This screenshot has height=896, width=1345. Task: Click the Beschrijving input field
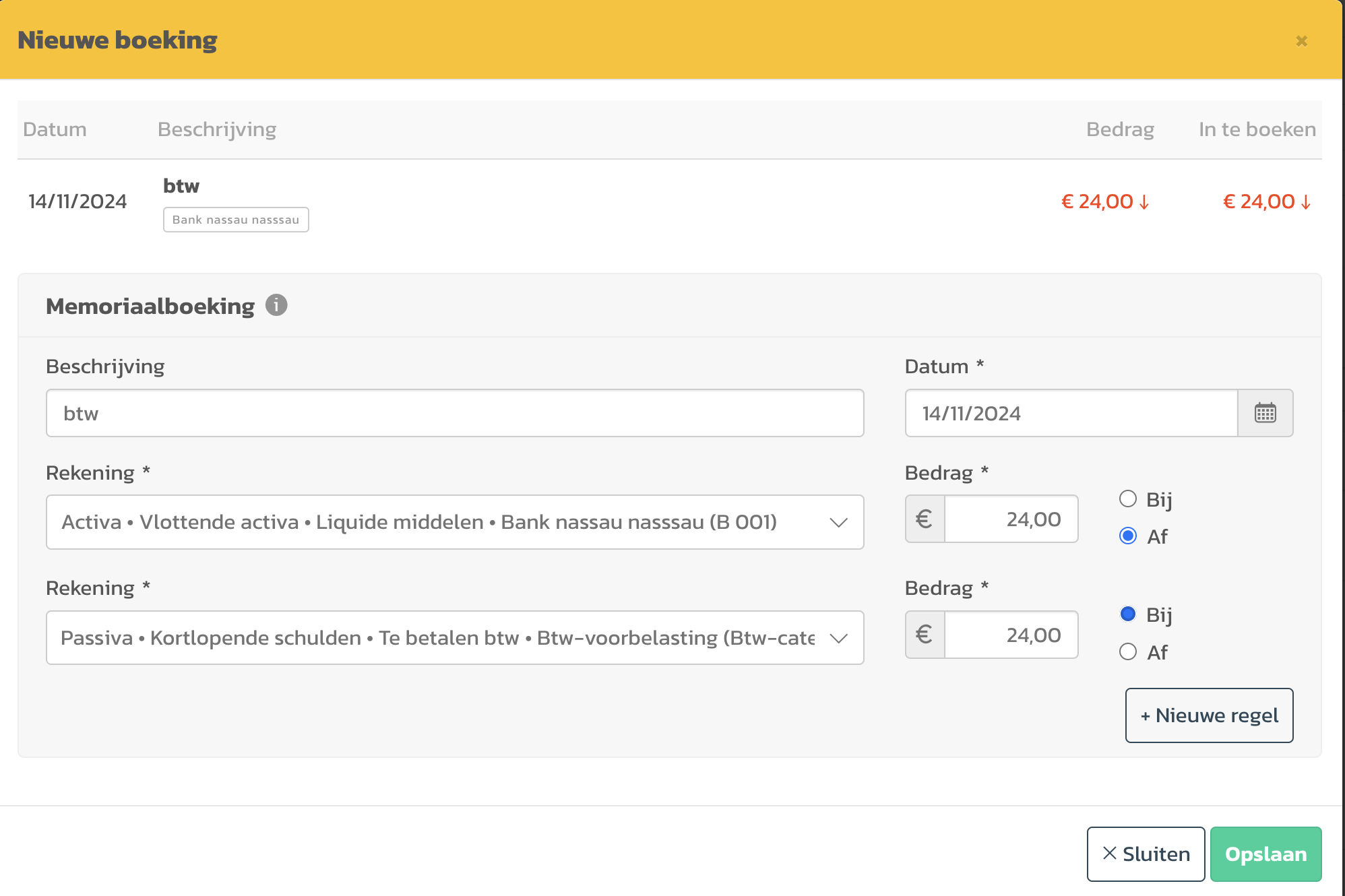tap(455, 413)
